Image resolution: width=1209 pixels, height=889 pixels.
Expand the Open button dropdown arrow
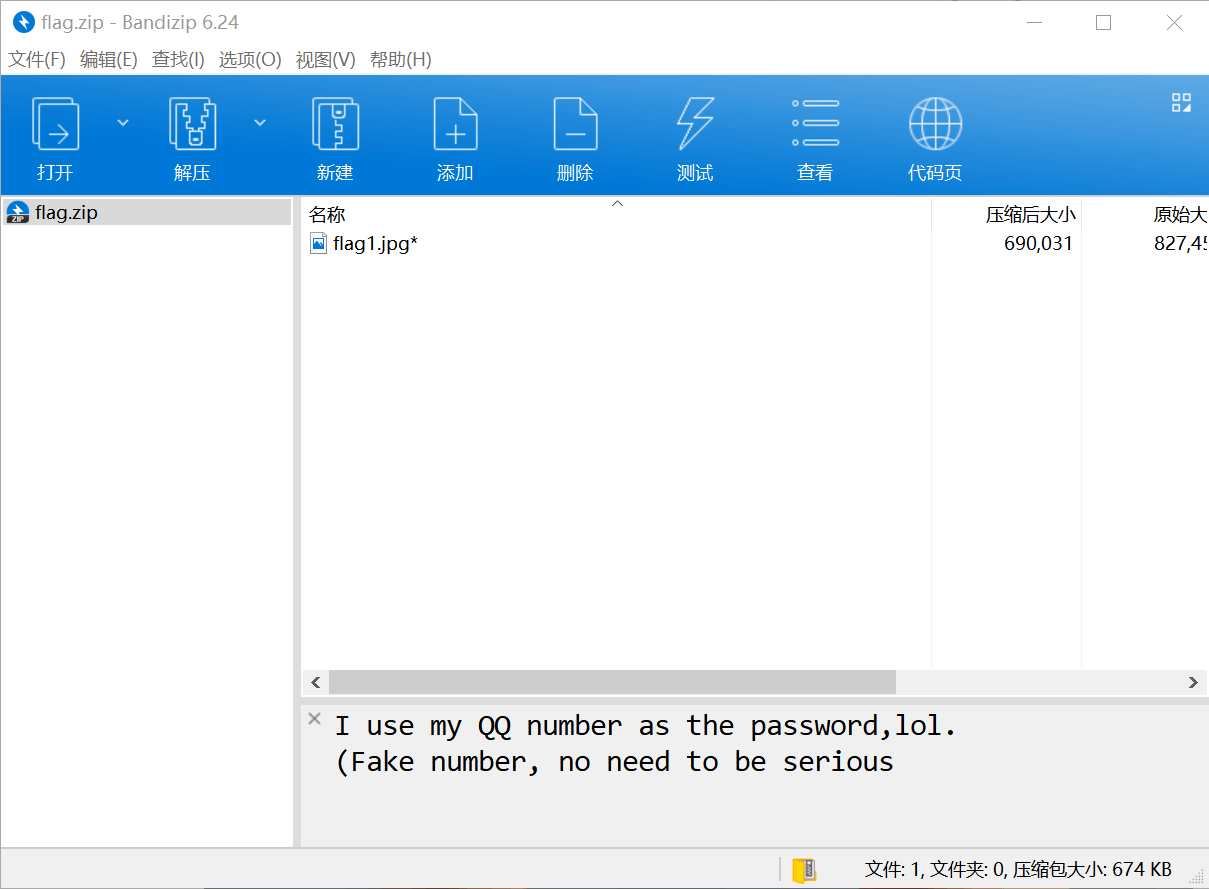(x=123, y=123)
